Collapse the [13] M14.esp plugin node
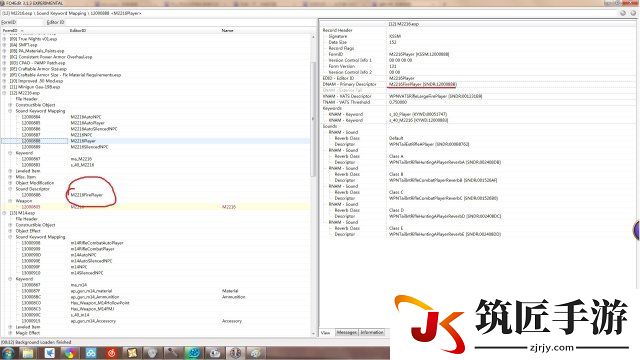The width and height of the screenshot is (640, 360). 4,213
